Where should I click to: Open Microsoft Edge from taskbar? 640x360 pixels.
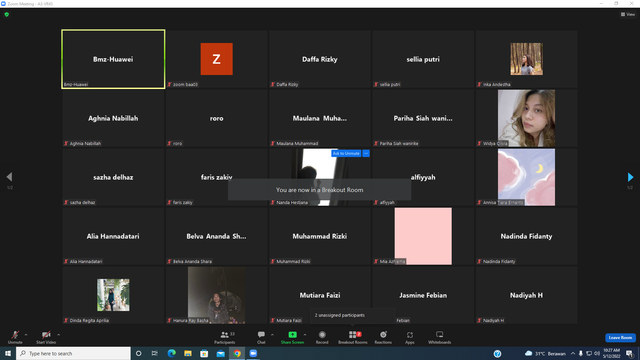(x=171, y=353)
